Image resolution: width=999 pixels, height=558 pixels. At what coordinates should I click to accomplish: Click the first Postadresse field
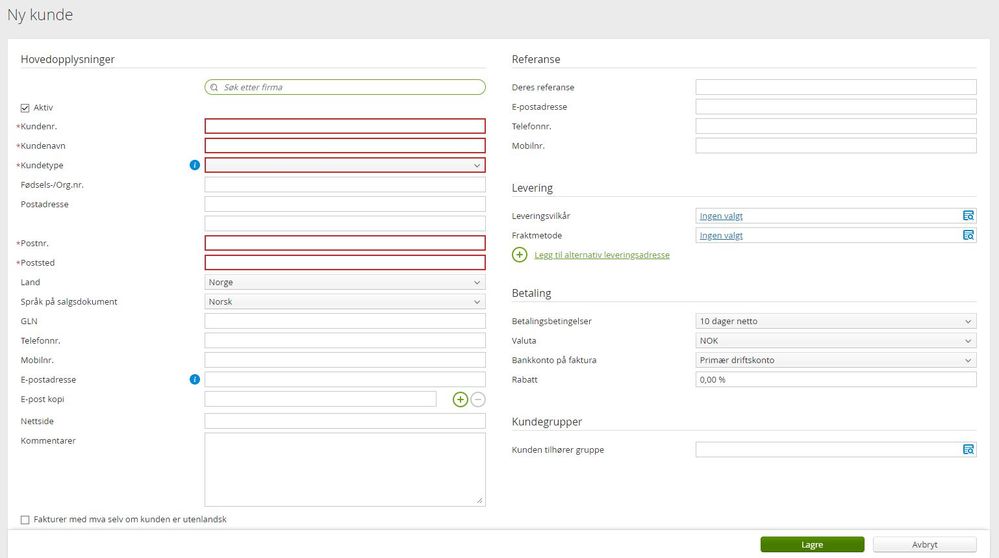pos(345,204)
